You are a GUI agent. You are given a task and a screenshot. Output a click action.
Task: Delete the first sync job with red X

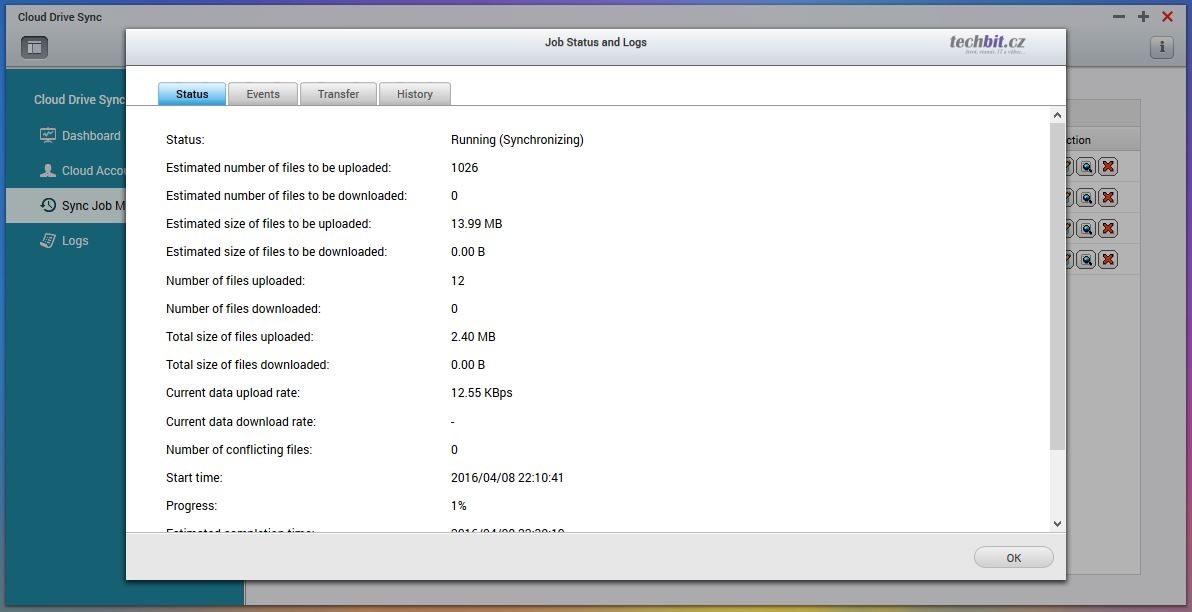pos(1108,167)
